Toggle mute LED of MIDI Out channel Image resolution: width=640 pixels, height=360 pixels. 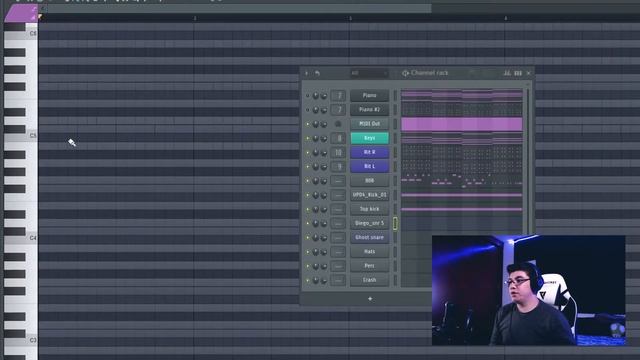(308, 124)
